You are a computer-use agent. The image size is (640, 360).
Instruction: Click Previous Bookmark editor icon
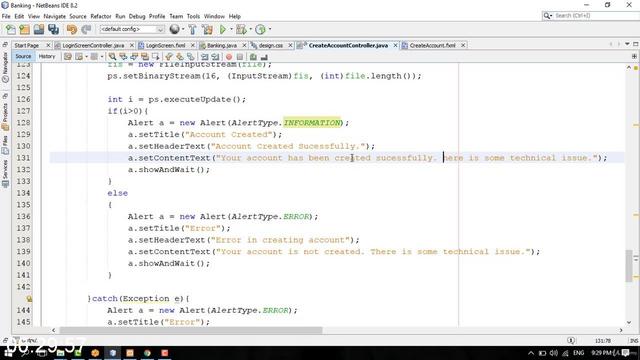point(169,57)
